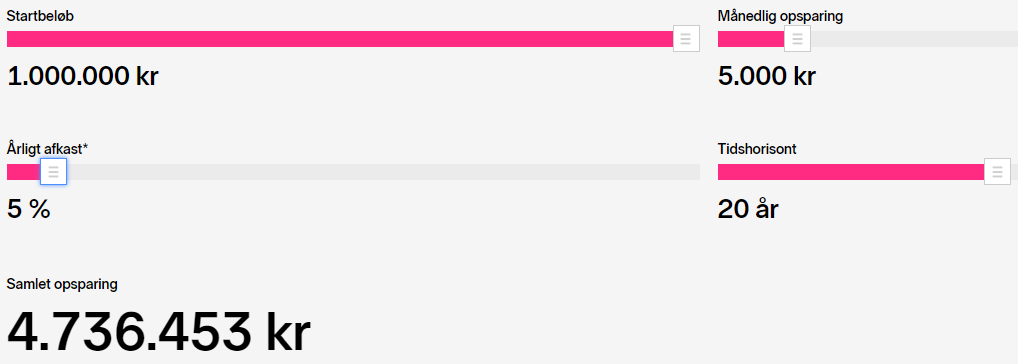
Task: Click the pink Startbeløb slider track
Action: [340, 39]
